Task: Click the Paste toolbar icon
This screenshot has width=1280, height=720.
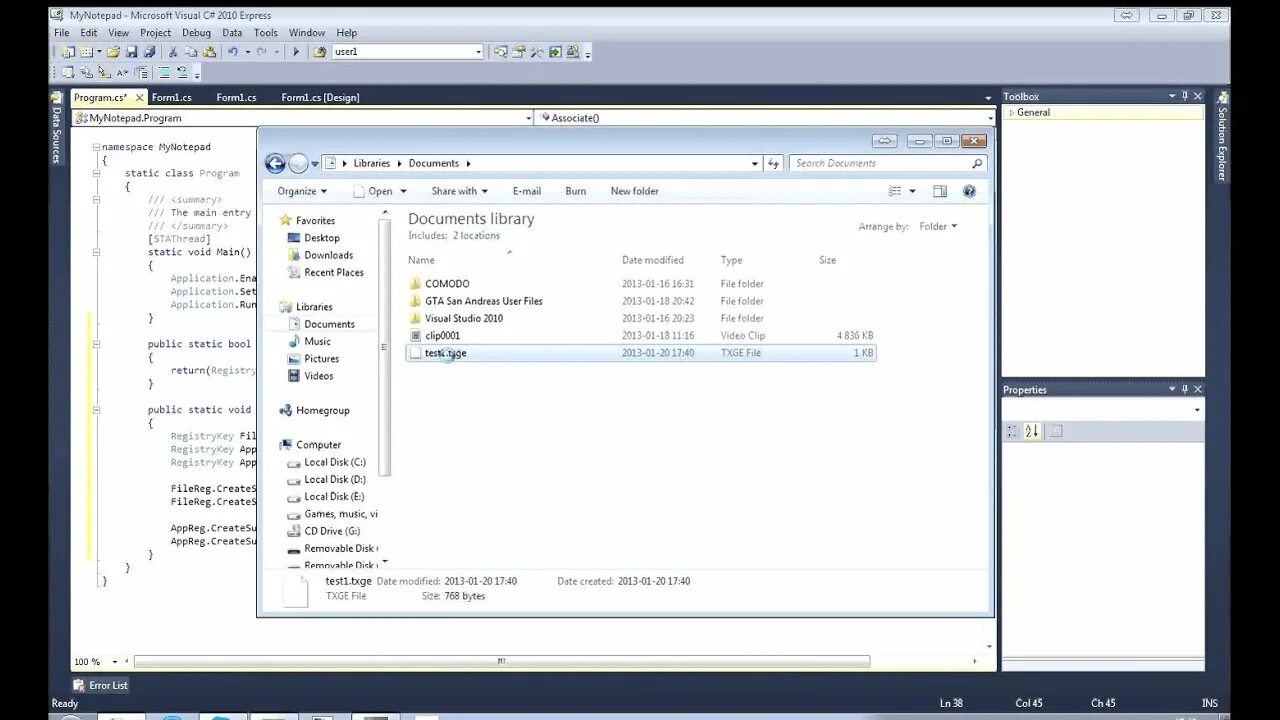Action: [209, 52]
